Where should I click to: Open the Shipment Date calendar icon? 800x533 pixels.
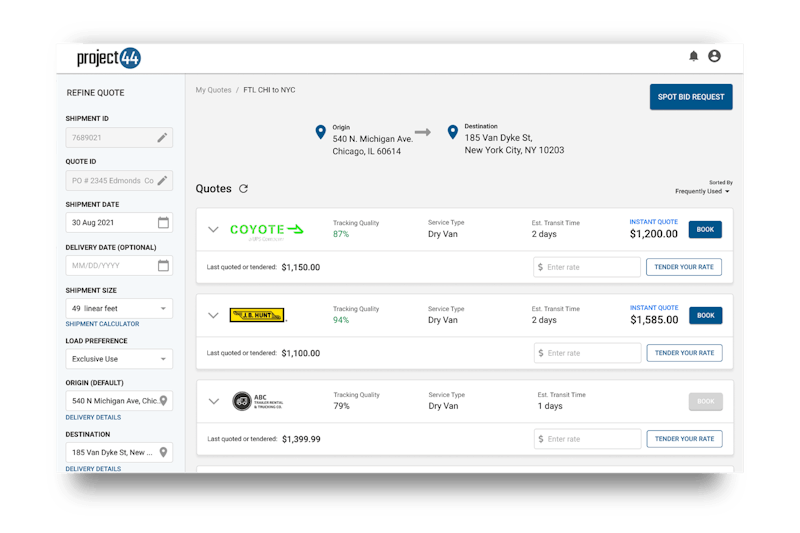(163, 222)
